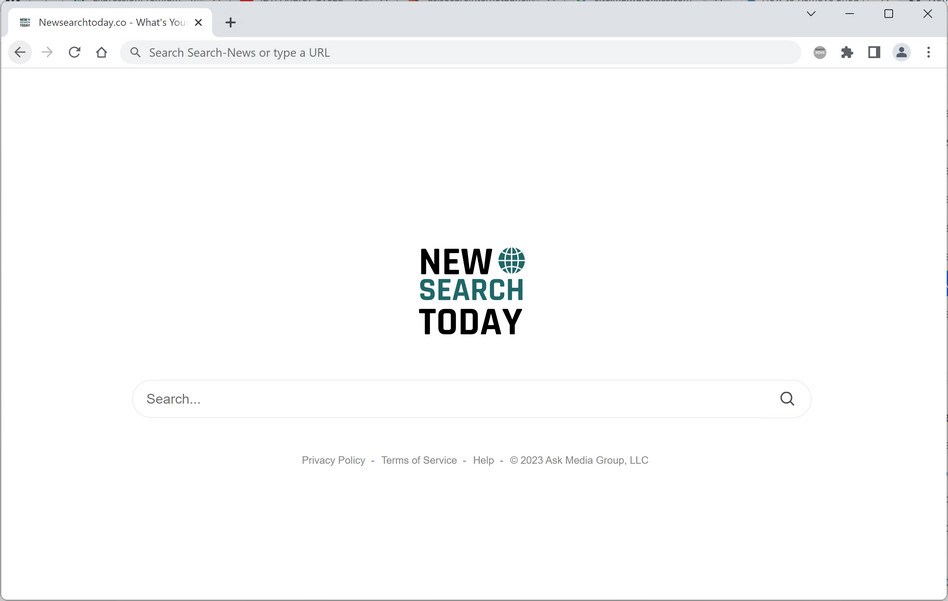Screen dimensions: 948x601
Task: Expand the tab search chevron
Action: (x=811, y=13)
